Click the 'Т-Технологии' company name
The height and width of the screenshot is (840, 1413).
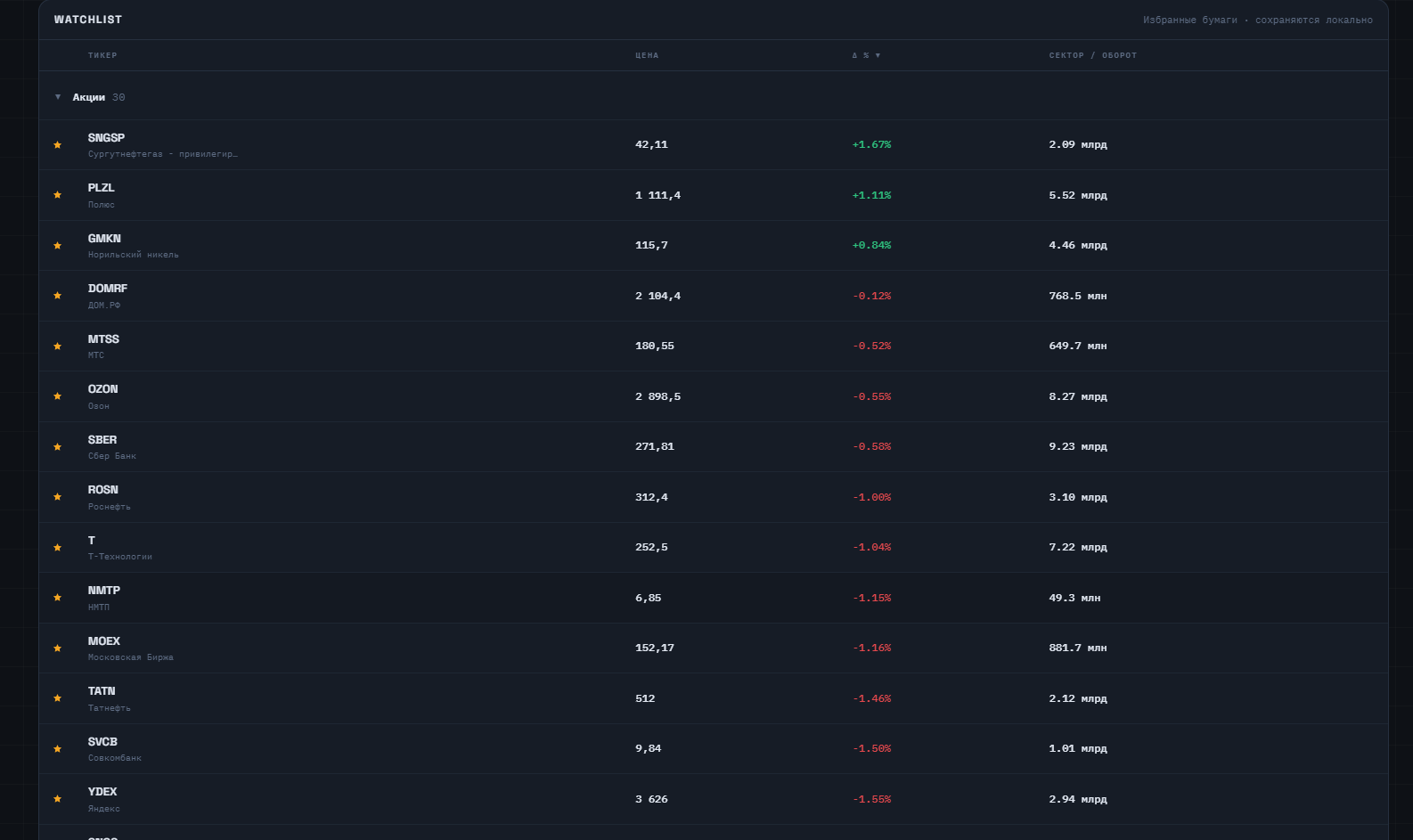coord(120,557)
